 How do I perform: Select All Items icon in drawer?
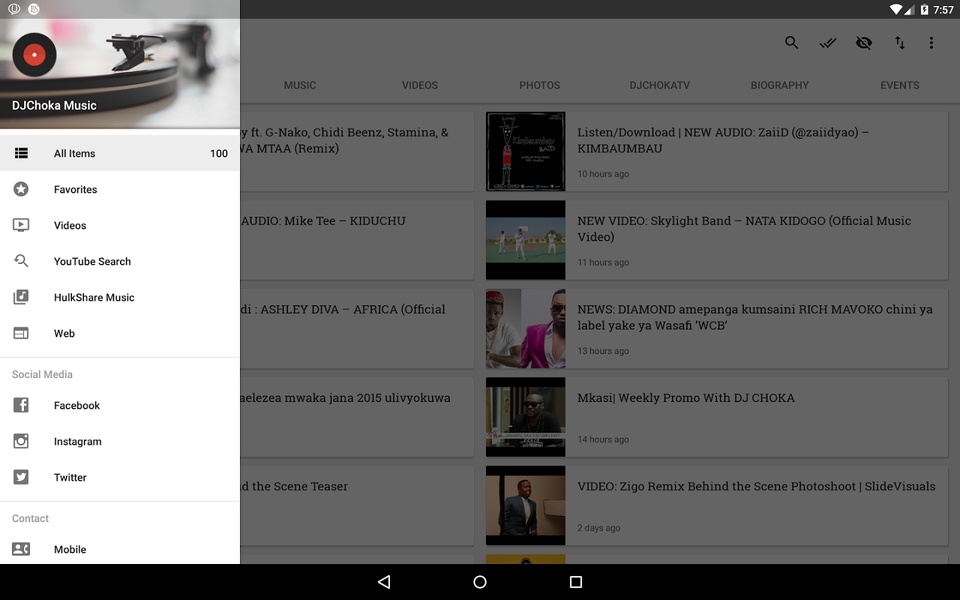[21, 153]
